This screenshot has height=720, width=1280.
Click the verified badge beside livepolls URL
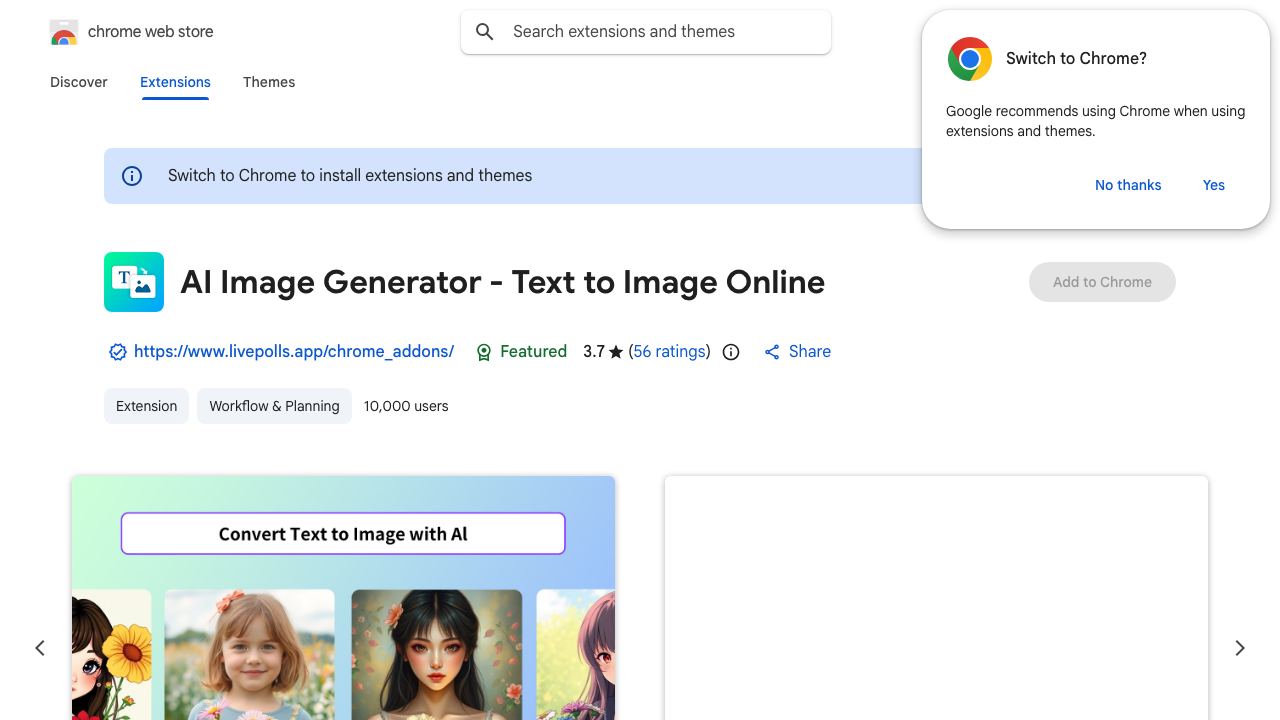118,352
